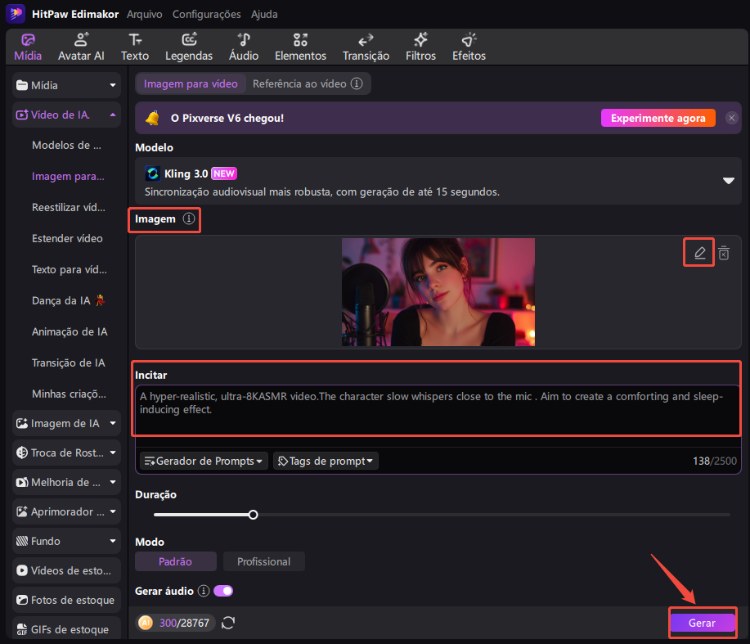Open the Transição tool
The image size is (750, 644).
pos(366,47)
